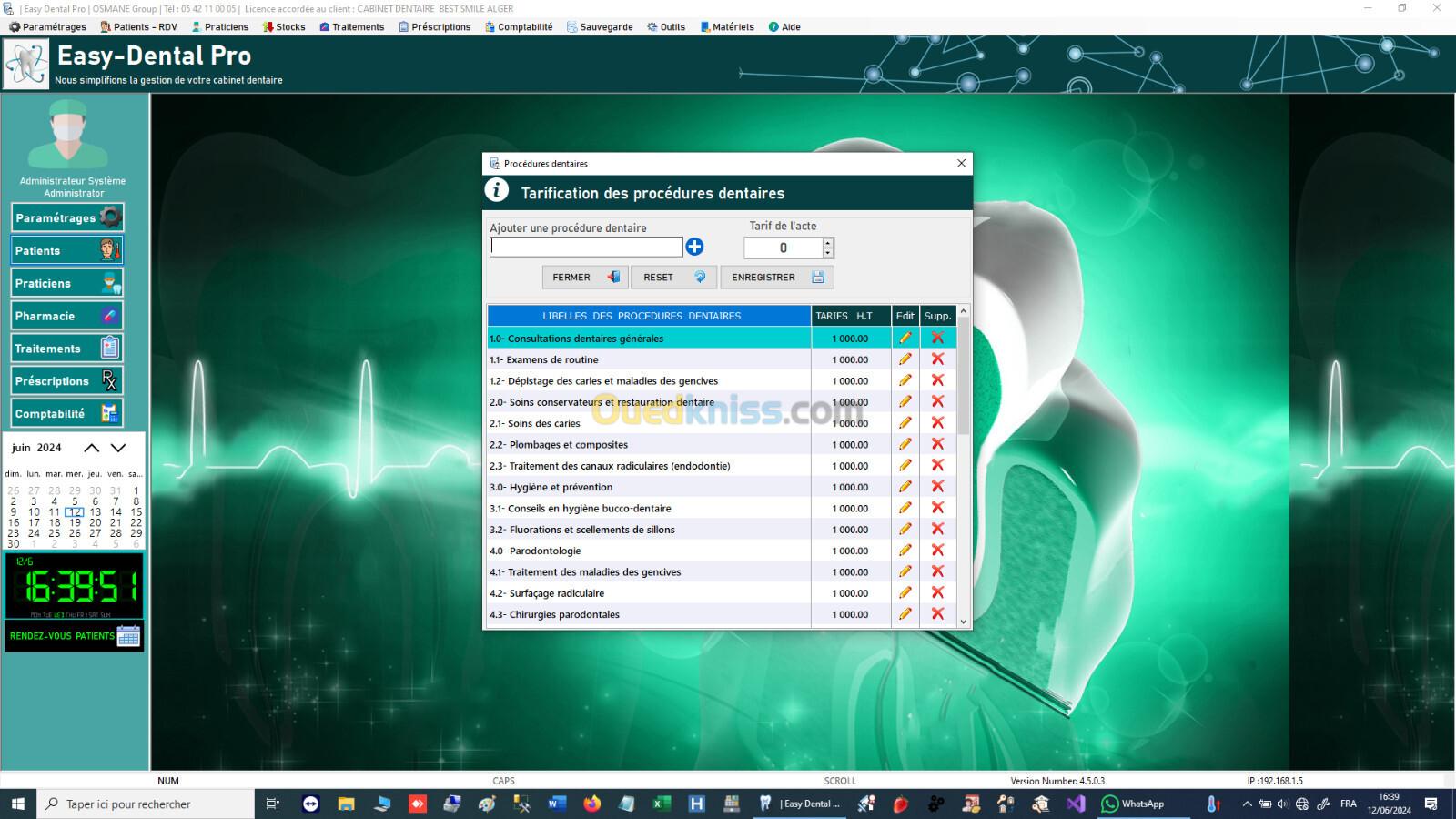Delete the Plombages et composites row
This screenshot has width=1456, height=819.
coord(937,444)
